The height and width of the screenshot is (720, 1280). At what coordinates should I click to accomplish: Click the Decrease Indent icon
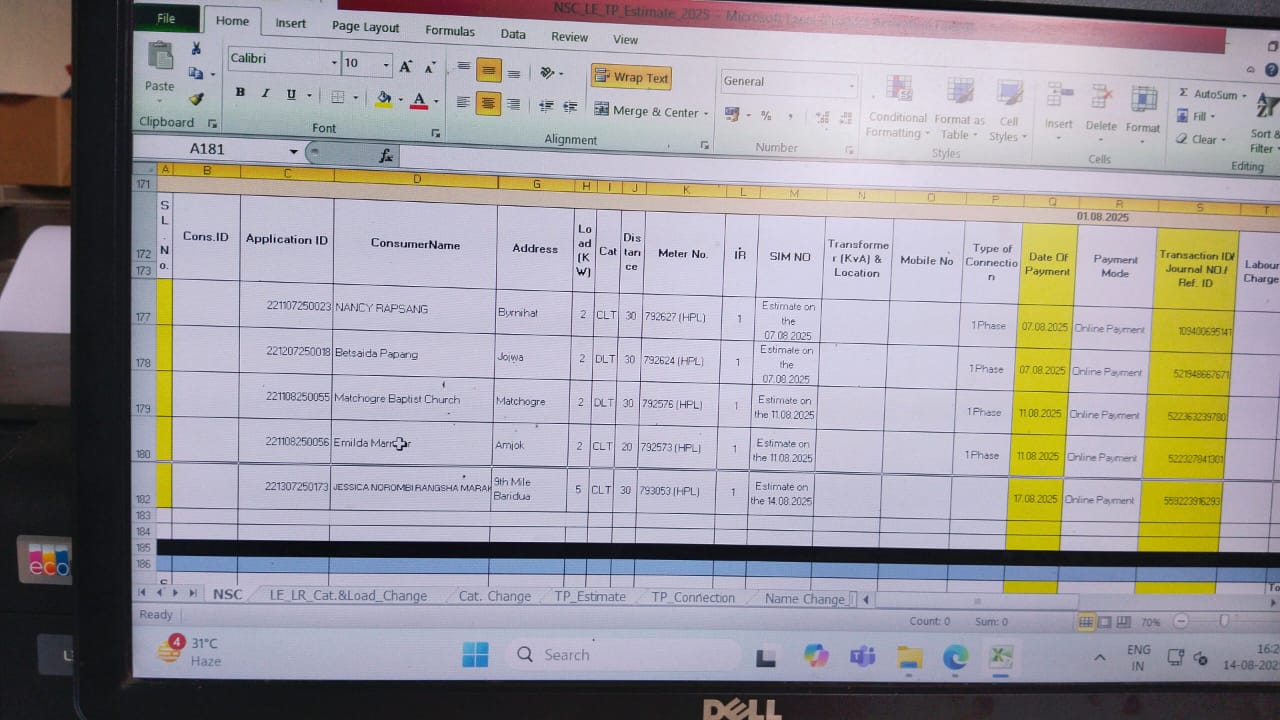pyautogui.click(x=546, y=105)
